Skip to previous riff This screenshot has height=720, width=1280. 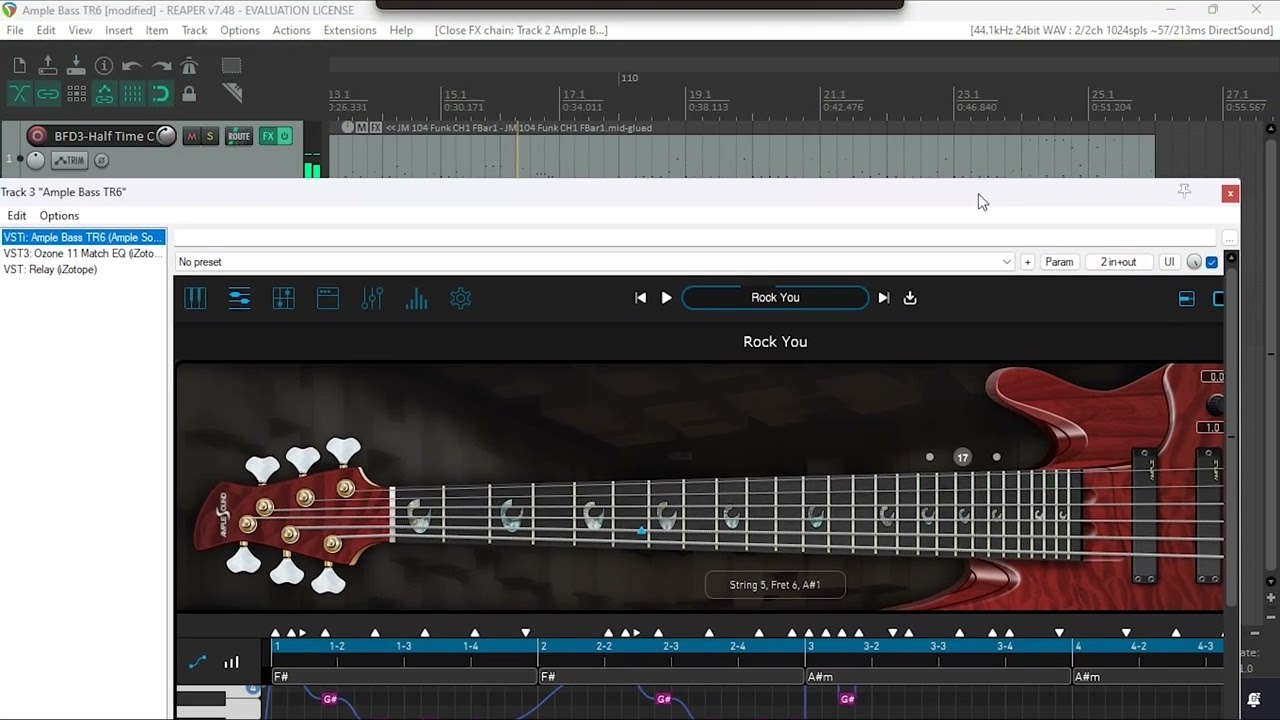pyautogui.click(x=641, y=298)
